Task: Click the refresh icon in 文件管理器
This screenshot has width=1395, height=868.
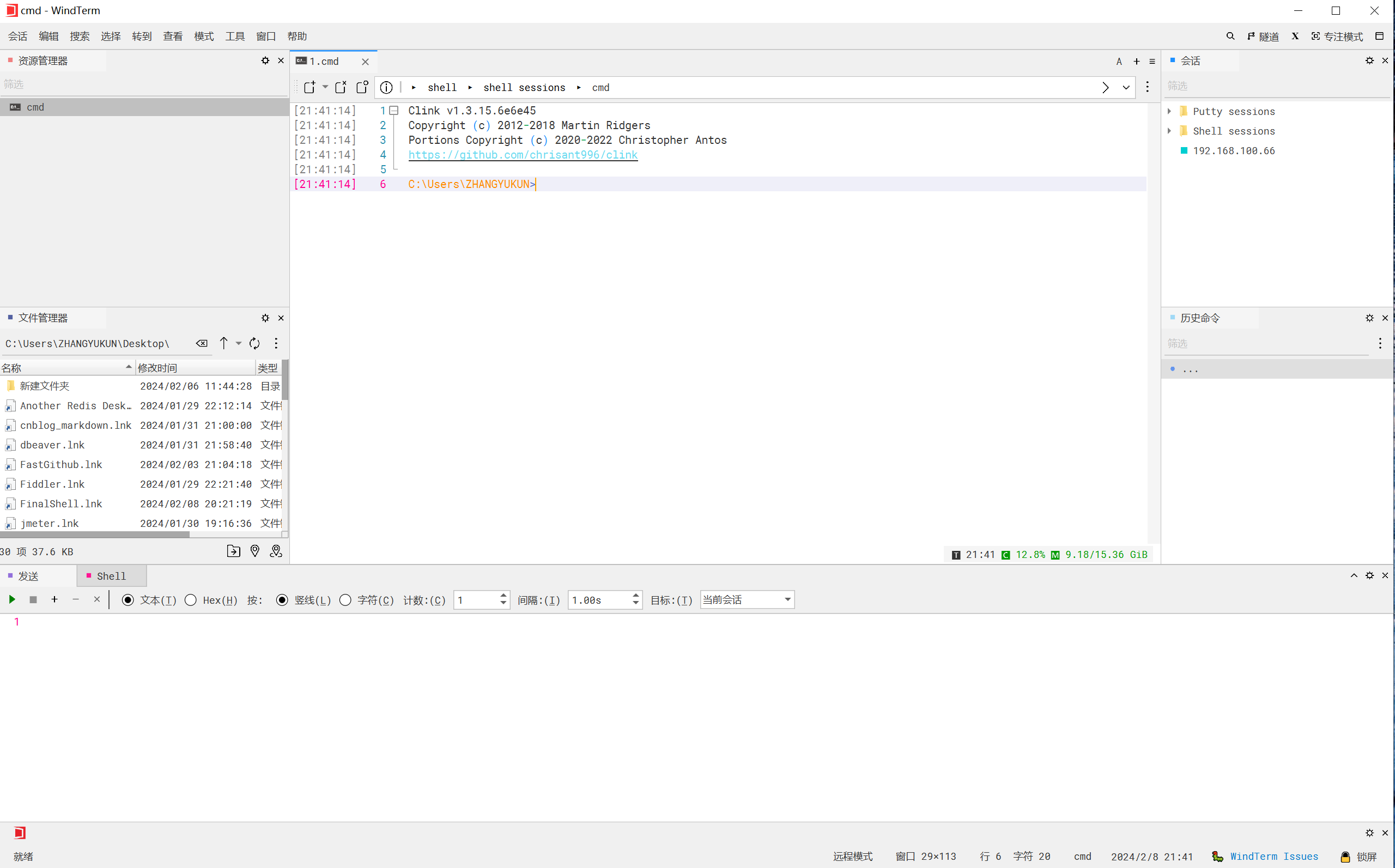Action: [x=254, y=343]
